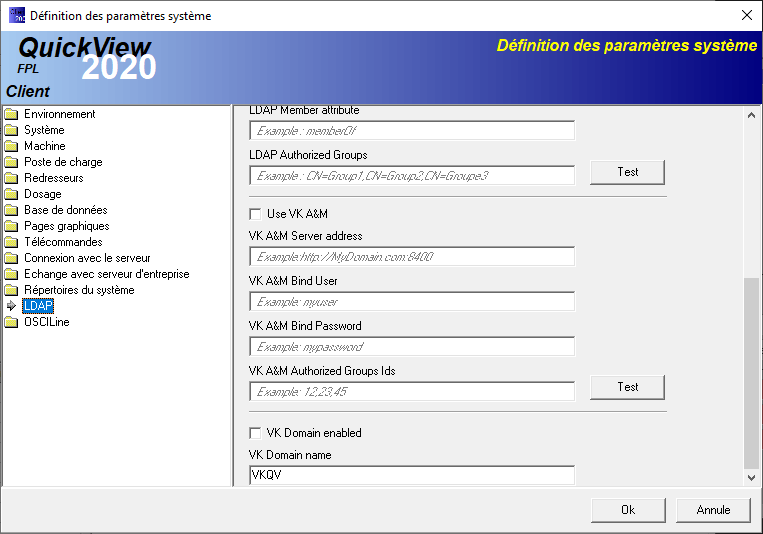Viewport: 763px width, 534px height.
Task: Click the OSCILine folder icon
Action: point(11,322)
